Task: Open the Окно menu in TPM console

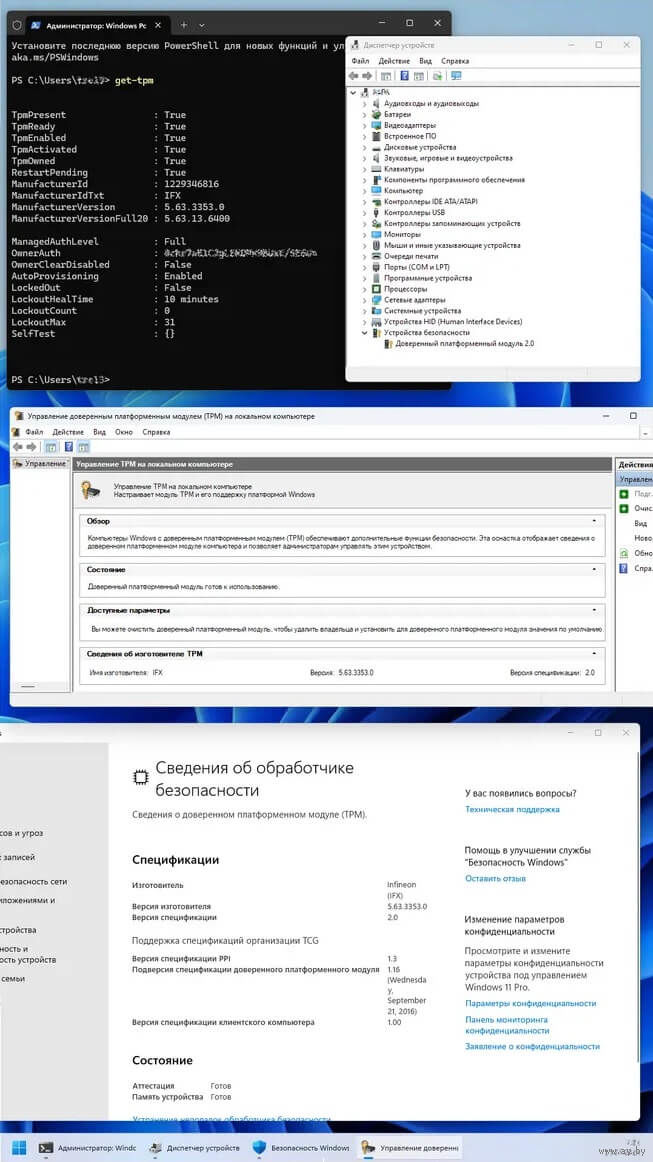Action: click(x=124, y=432)
